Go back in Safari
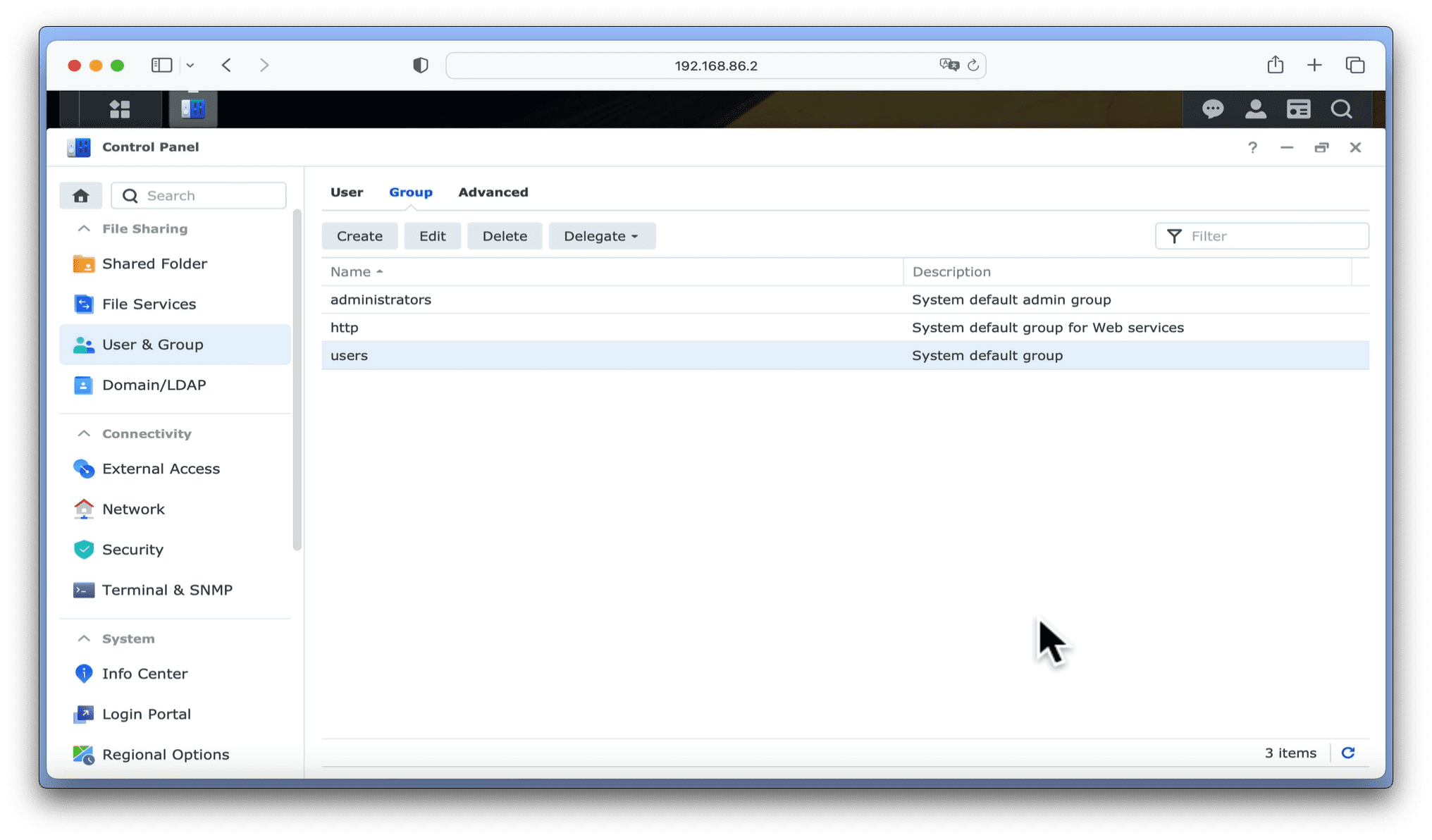This screenshot has width=1432, height=840. point(226,65)
